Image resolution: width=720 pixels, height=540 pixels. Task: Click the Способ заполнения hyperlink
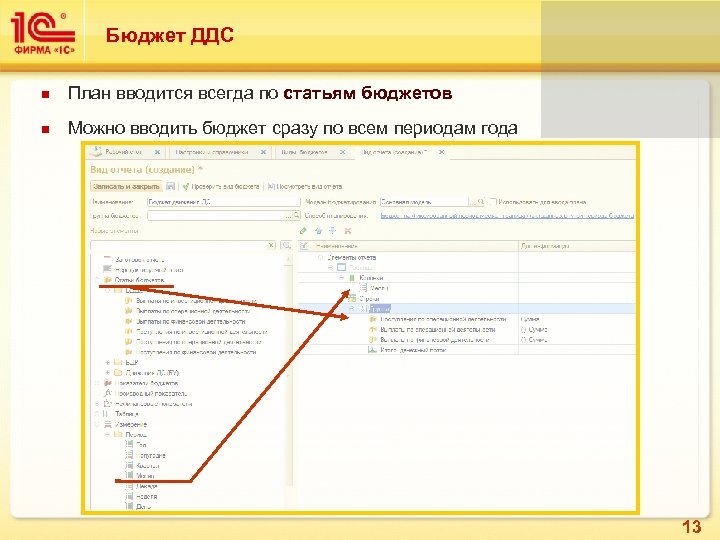click(x=507, y=215)
